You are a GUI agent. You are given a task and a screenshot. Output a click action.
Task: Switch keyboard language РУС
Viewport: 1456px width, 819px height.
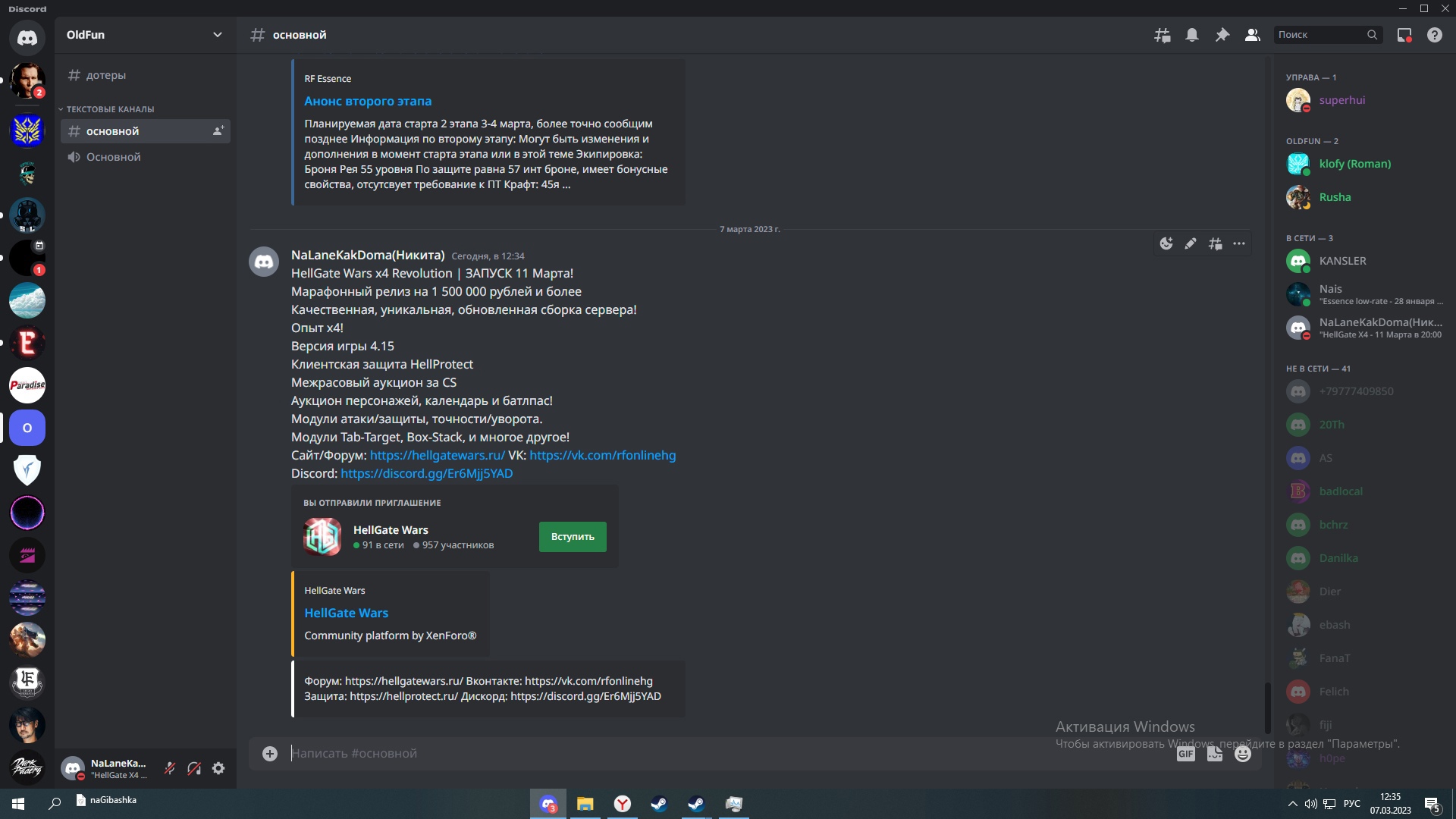click(x=1352, y=804)
